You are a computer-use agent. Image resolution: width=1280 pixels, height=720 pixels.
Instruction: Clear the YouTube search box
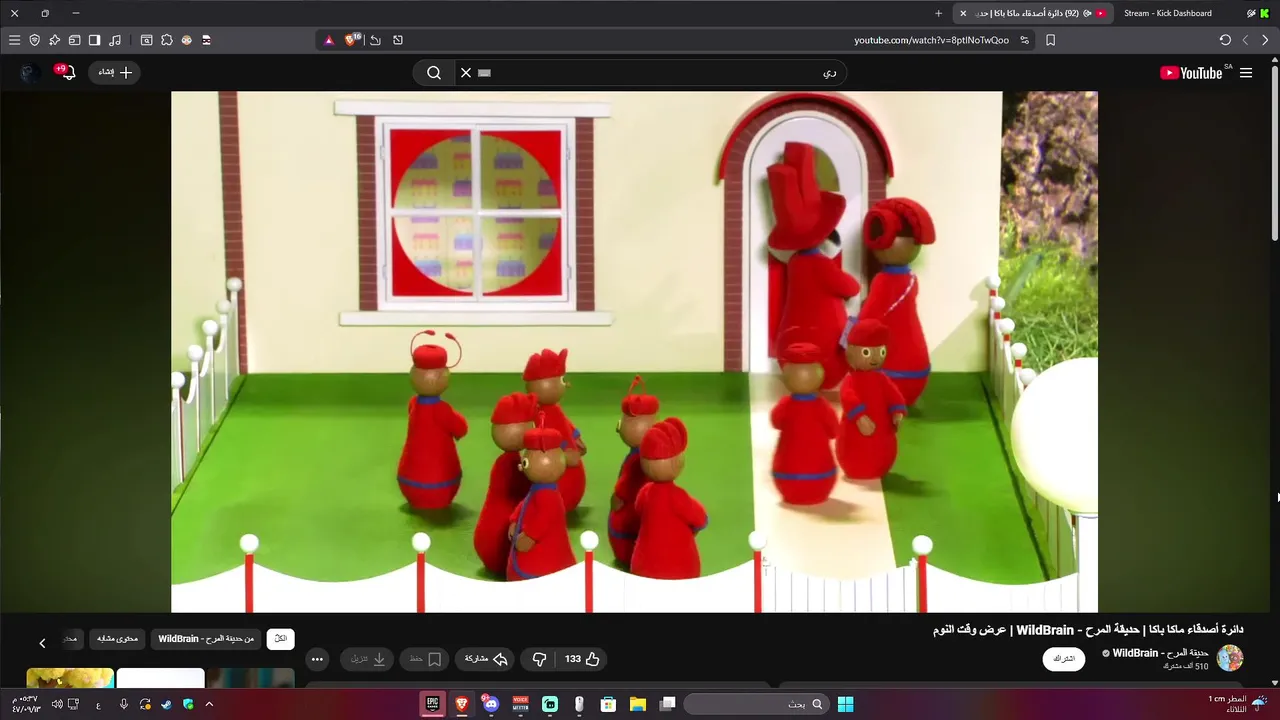tap(465, 72)
